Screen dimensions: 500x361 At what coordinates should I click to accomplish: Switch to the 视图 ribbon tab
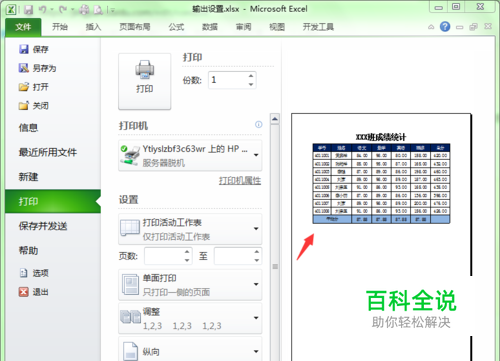pos(277,27)
